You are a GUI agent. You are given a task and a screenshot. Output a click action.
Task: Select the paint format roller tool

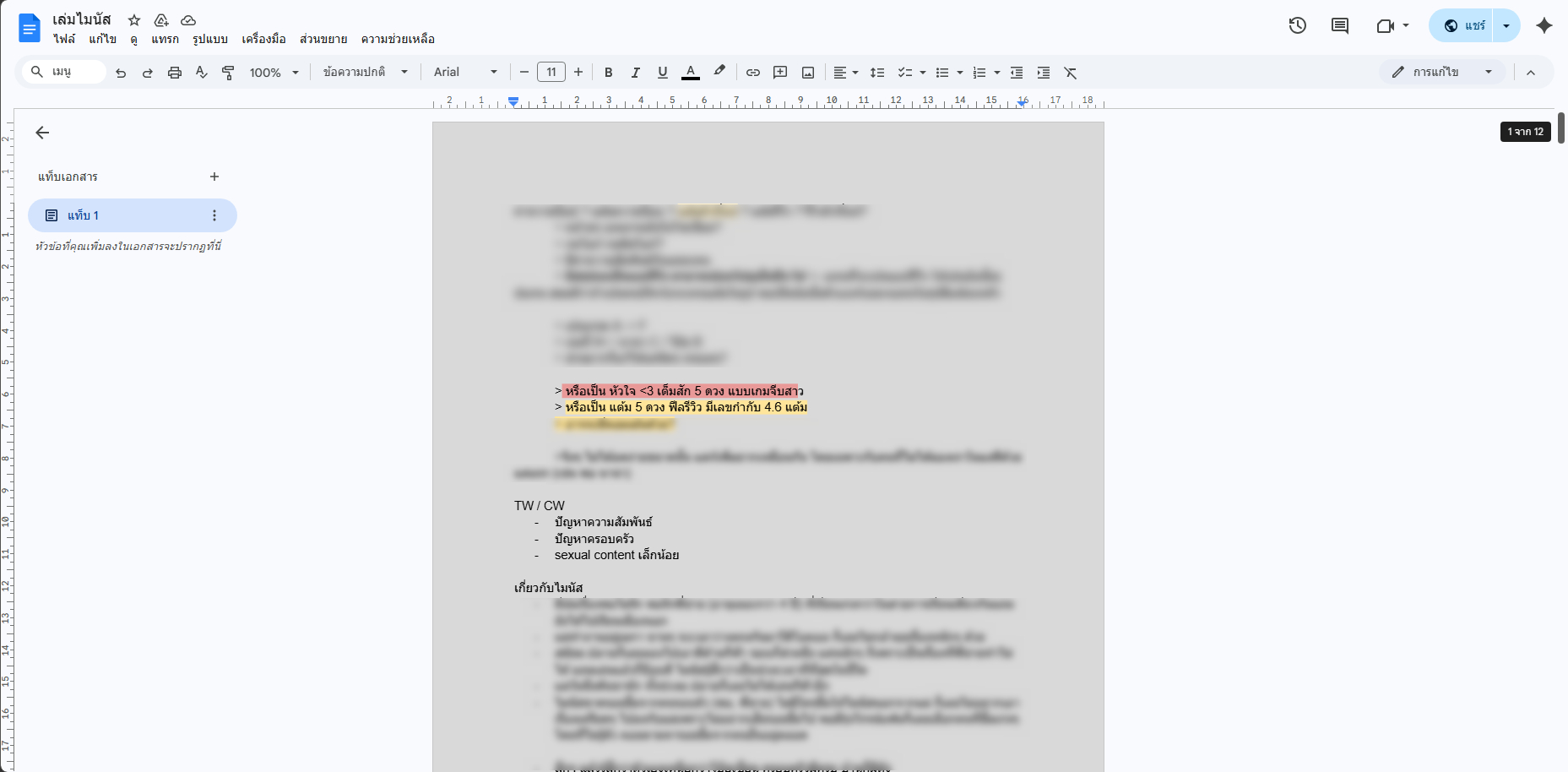pyautogui.click(x=228, y=73)
